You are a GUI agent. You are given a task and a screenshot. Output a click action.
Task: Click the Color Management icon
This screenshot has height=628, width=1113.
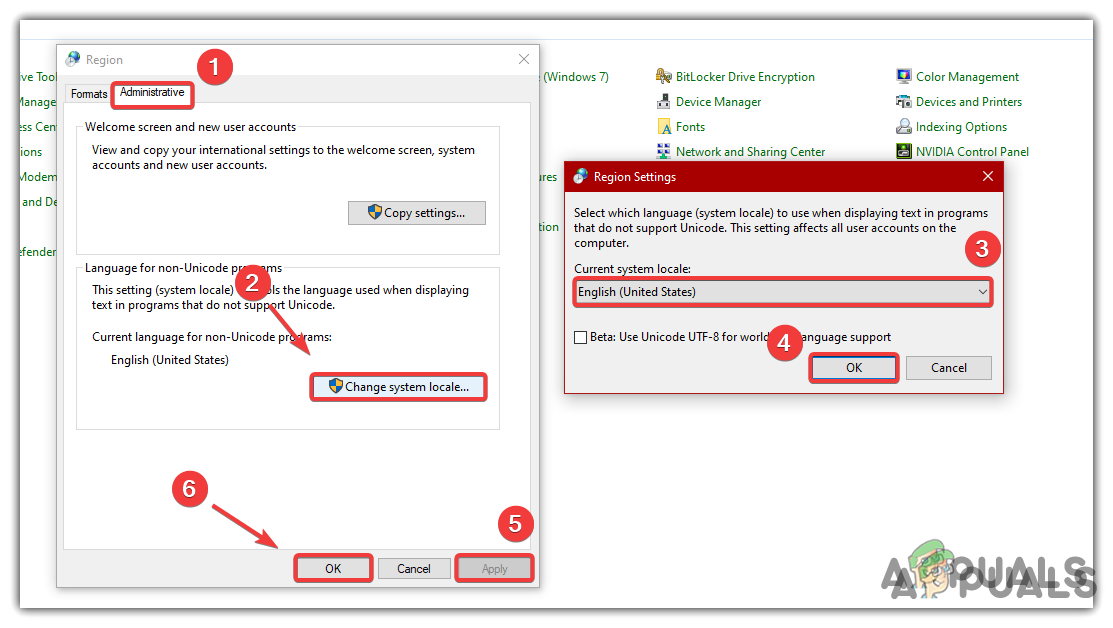click(904, 76)
